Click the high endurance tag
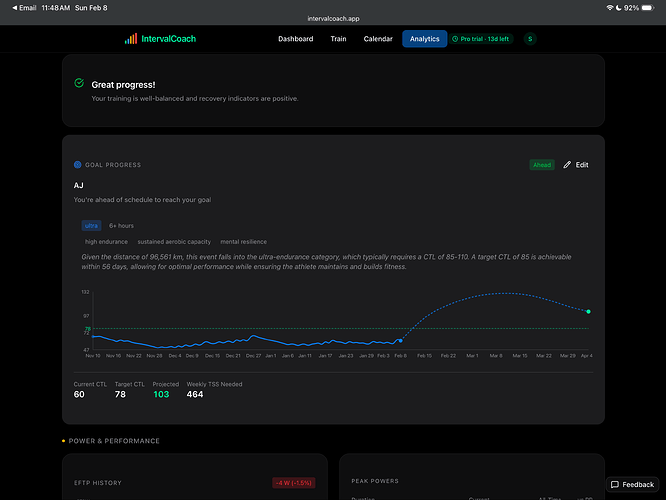Image resolution: width=666 pixels, height=500 pixels. [105, 242]
